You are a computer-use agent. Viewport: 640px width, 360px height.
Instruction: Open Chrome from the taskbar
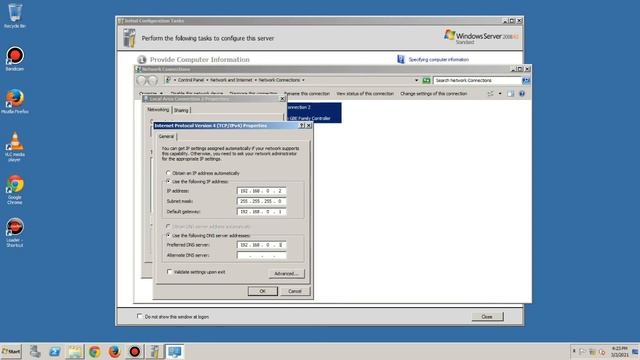click(x=95, y=351)
